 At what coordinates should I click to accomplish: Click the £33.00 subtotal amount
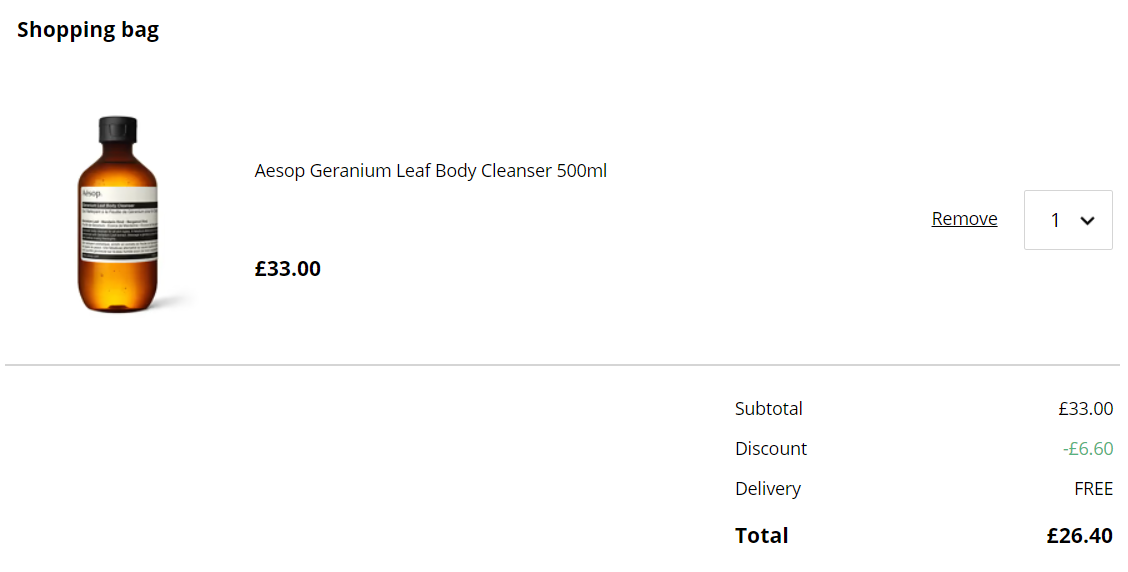click(1085, 408)
